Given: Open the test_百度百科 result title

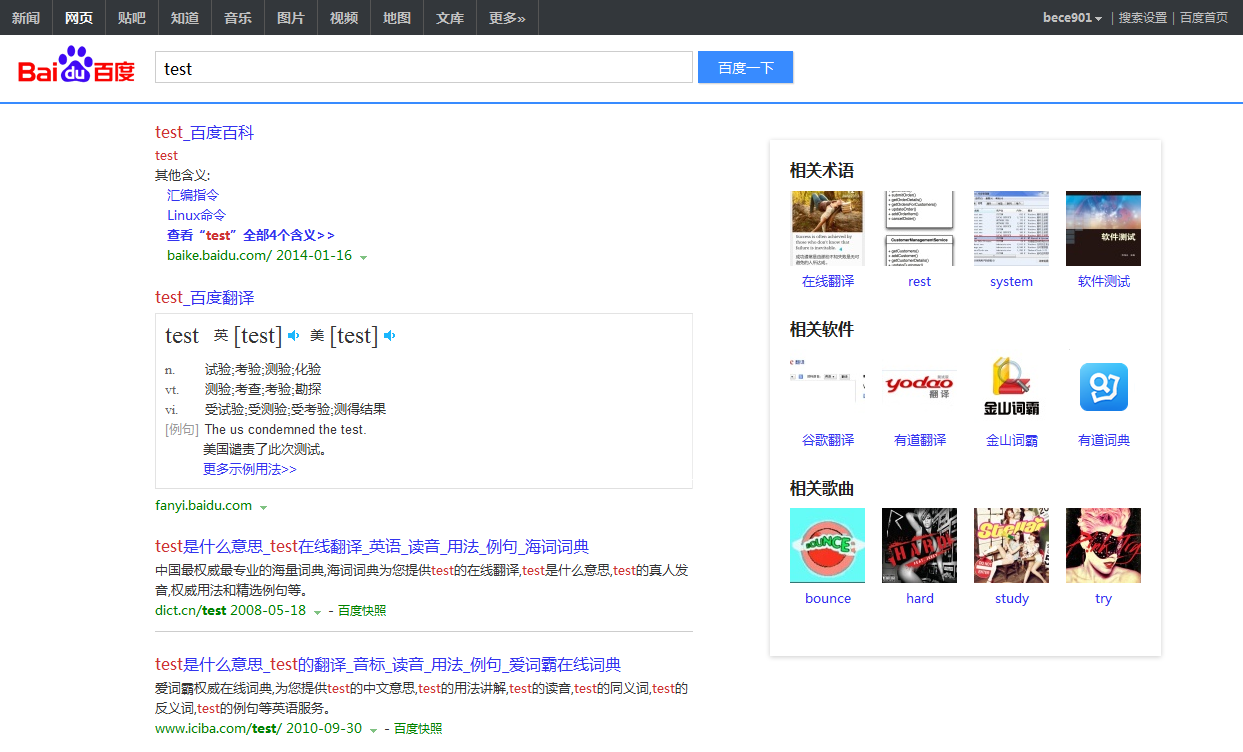Looking at the screenshot, I should [205, 132].
